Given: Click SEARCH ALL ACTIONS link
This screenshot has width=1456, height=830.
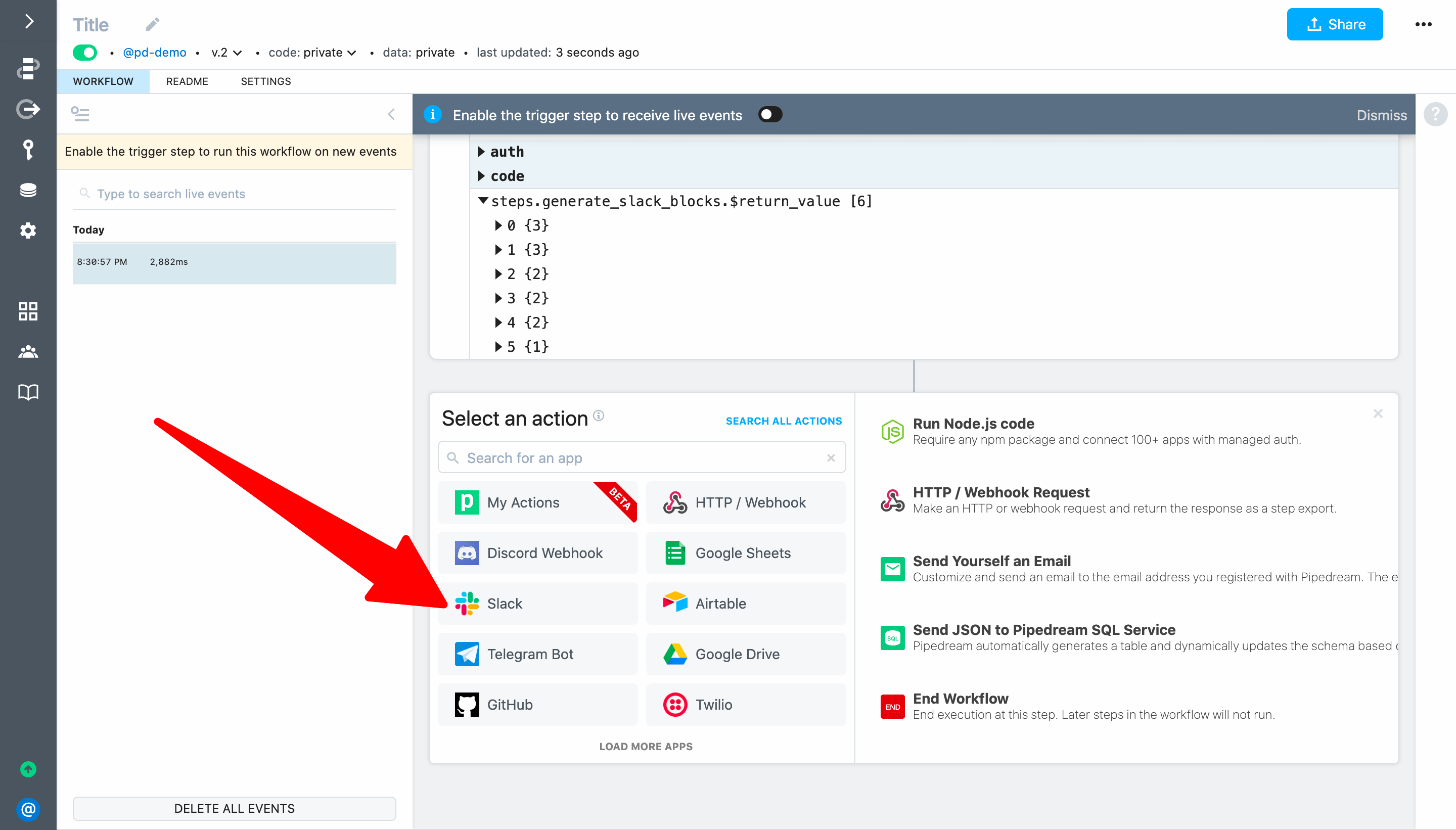Looking at the screenshot, I should coord(783,421).
